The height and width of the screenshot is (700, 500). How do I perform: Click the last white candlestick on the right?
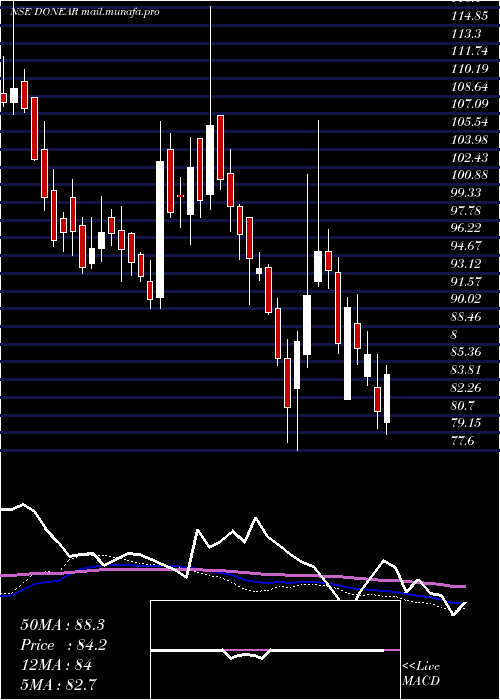[x=387, y=399]
